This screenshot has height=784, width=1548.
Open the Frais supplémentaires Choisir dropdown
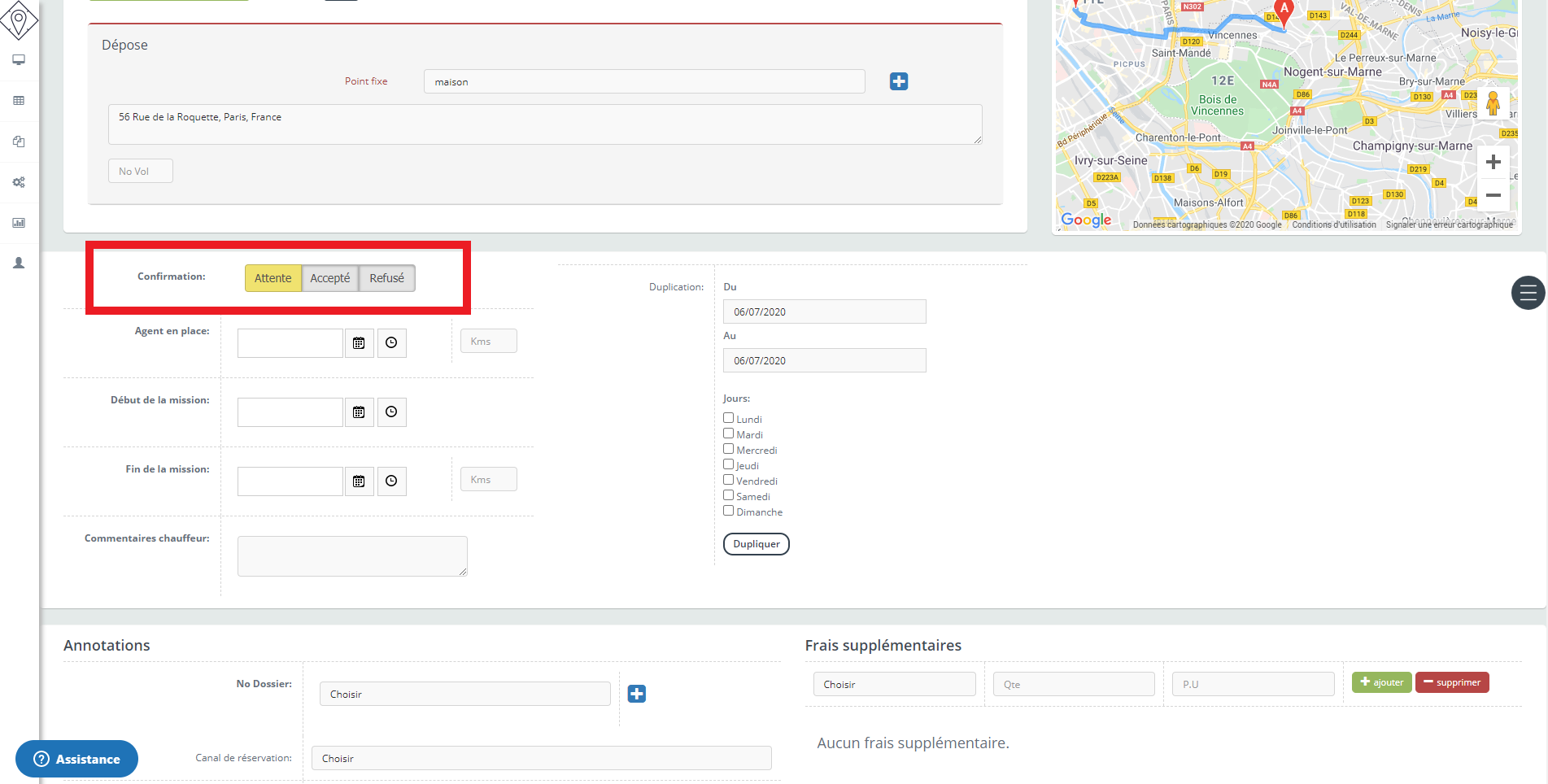(894, 684)
